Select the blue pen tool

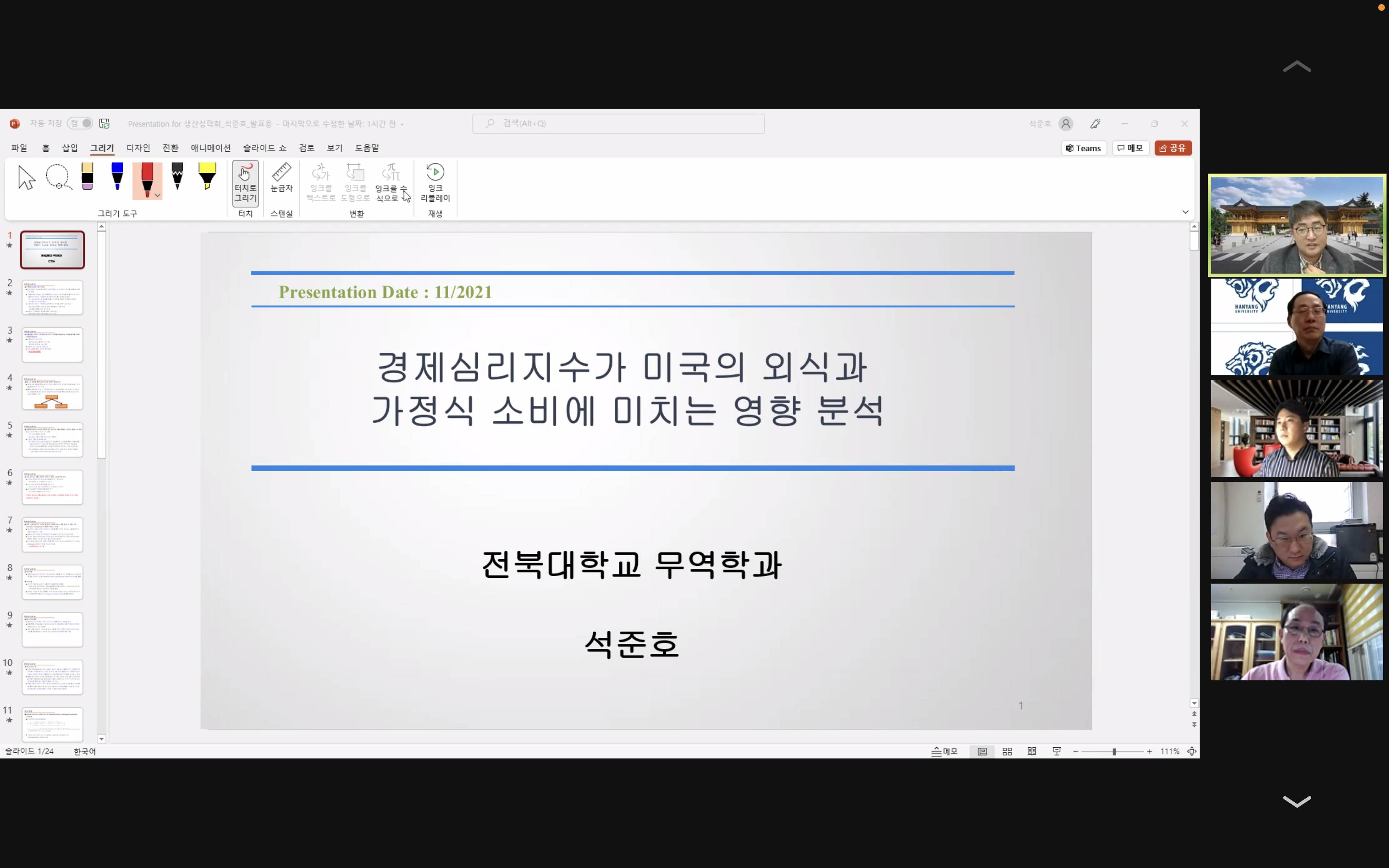point(117,176)
